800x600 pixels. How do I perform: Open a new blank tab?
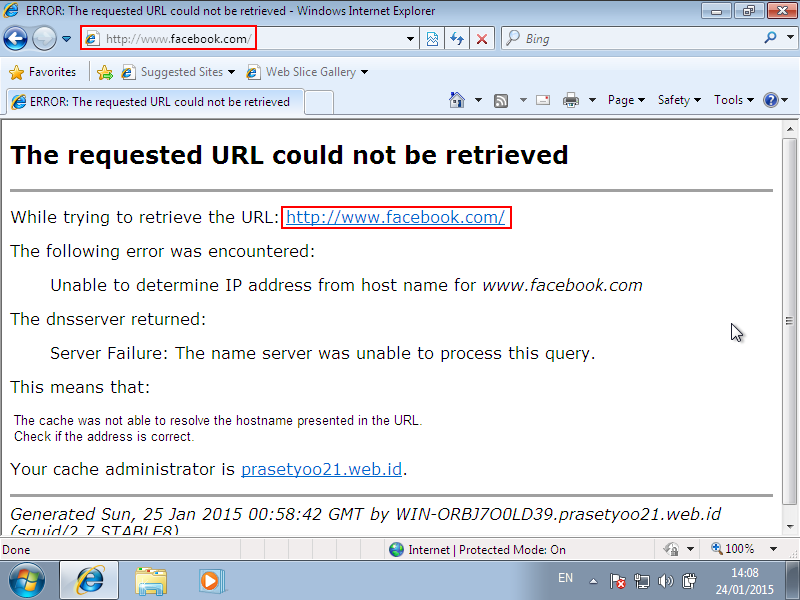click(319, 102)
